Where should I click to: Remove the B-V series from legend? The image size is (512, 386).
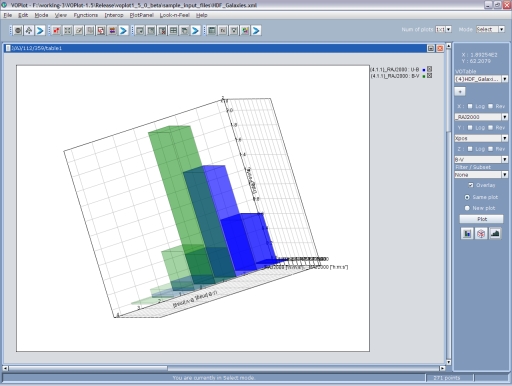[x=430, y=76]
